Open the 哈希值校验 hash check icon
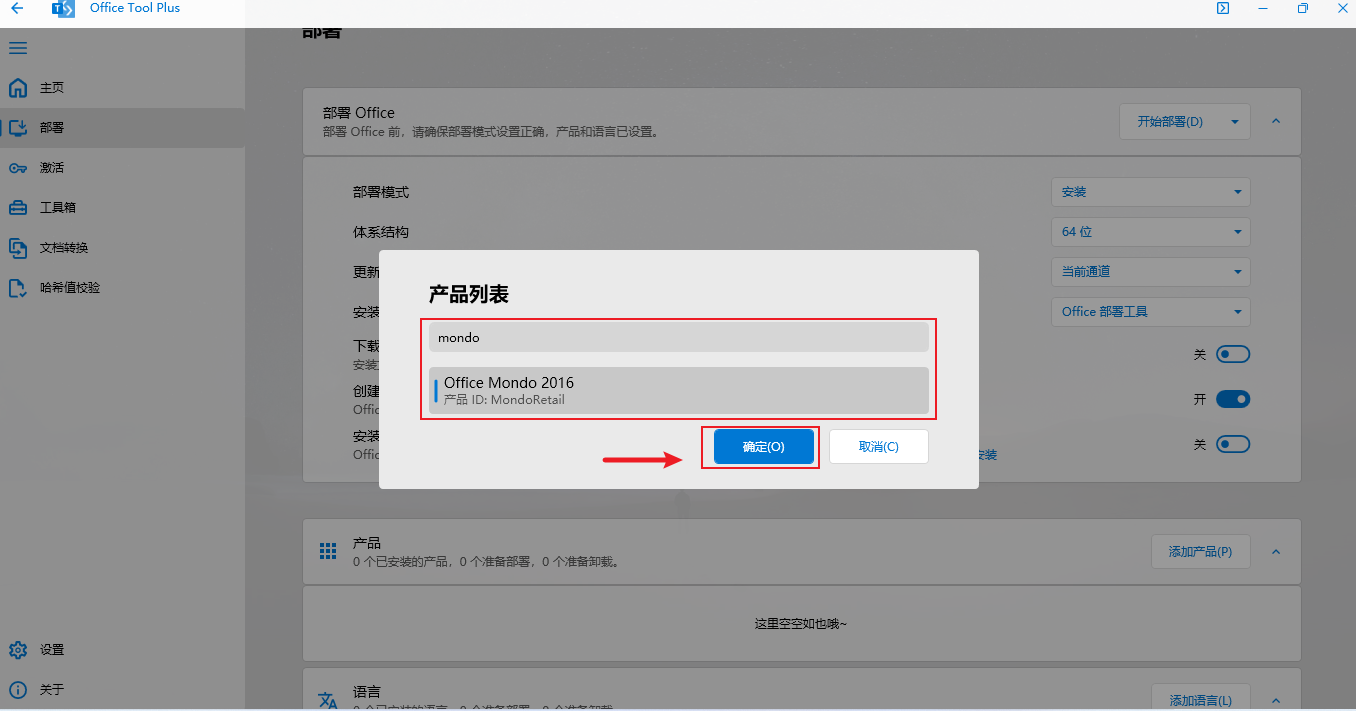Viewport: 1356px width, 711px height. pyautogui.click(x=18, y=288)
